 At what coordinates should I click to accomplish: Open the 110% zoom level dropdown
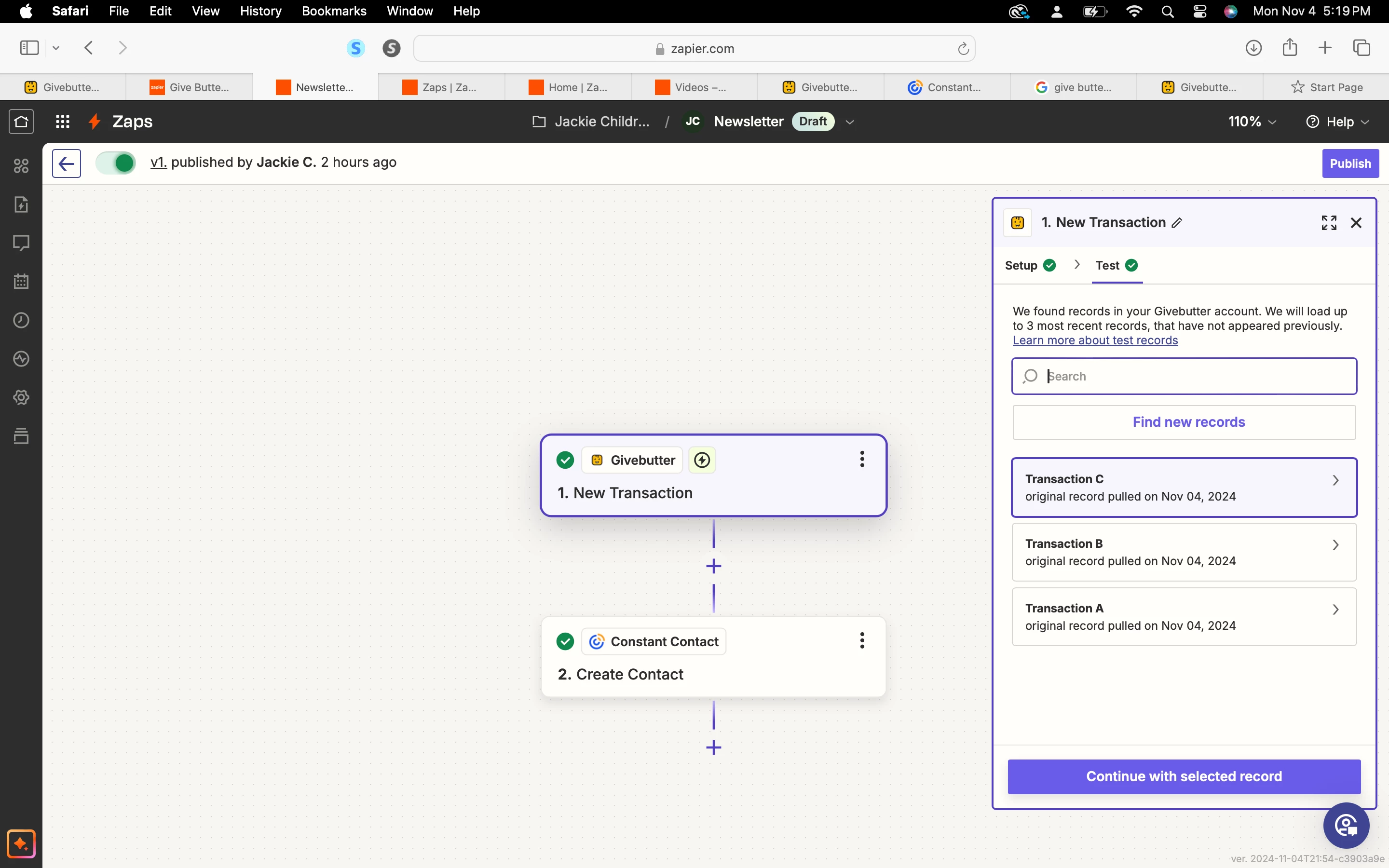click(x=1253, y=122)
